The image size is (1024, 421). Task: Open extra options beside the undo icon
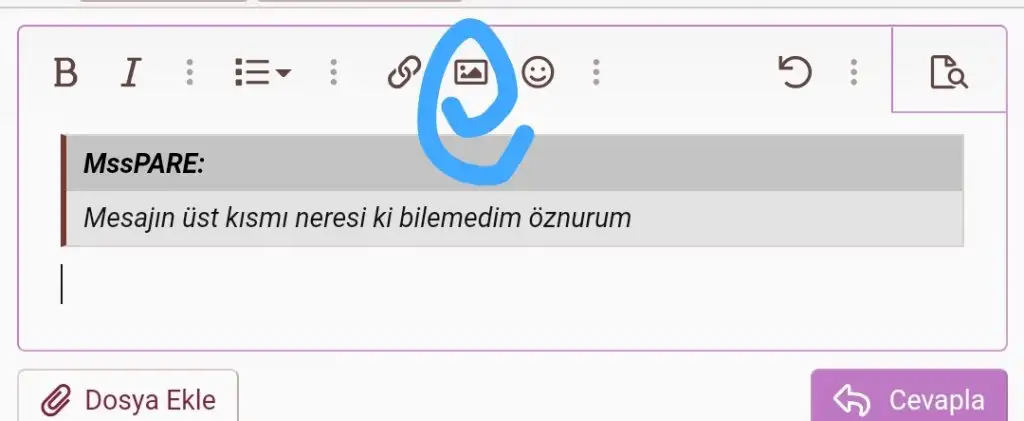point(854,72)
